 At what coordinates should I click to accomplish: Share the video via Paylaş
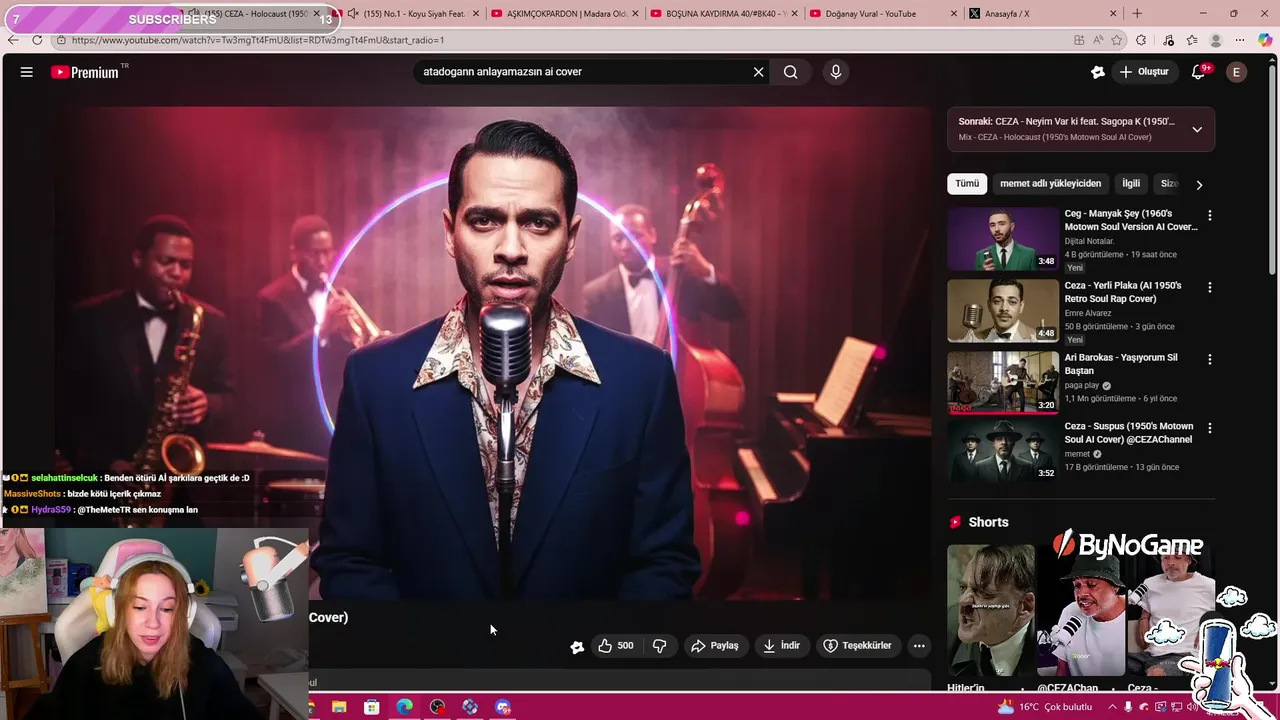pos(715,646)
